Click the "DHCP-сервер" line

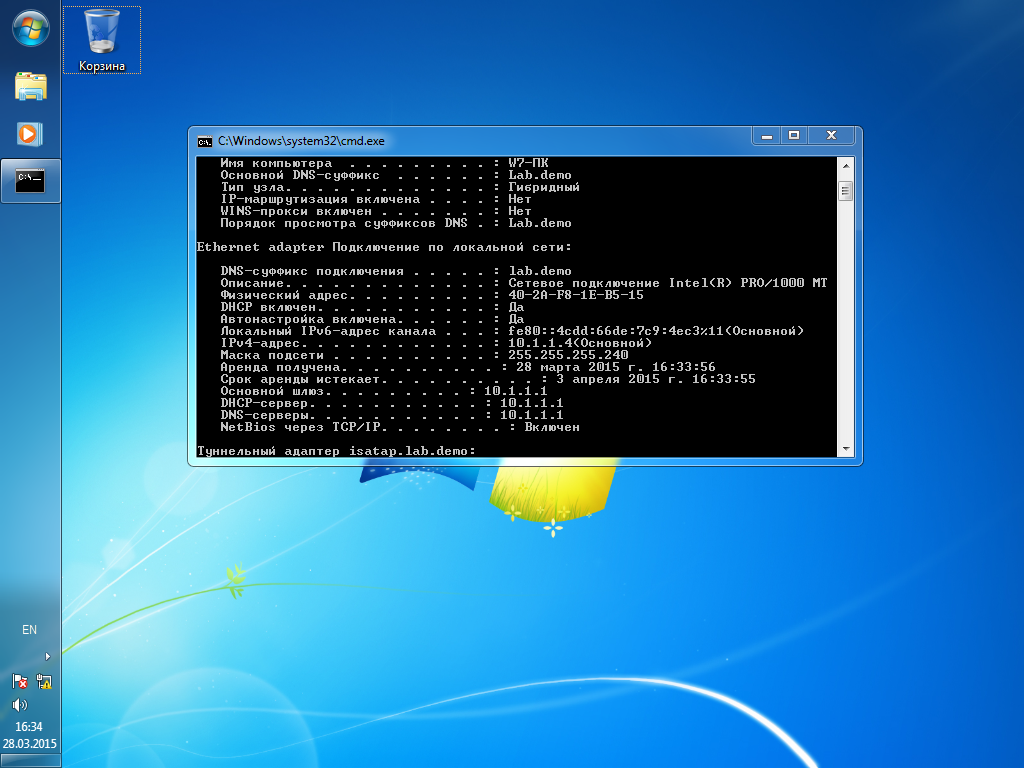pyautogui.click(x=391, y=403)
